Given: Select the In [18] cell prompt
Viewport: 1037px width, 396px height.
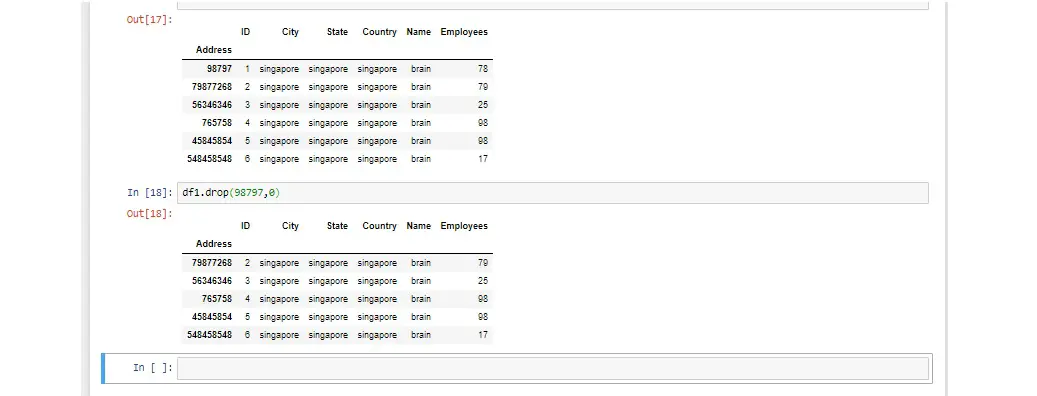Looking at the screenshot, I should pos(151,192).
